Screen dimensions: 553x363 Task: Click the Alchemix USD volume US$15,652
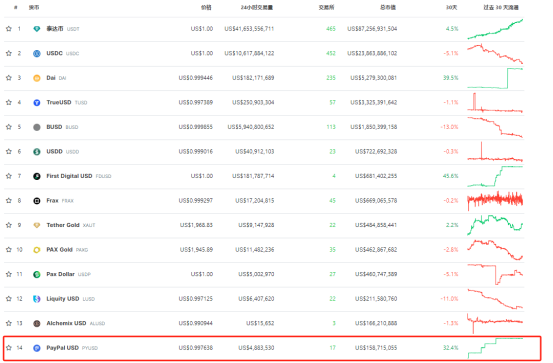[x=260, y=323]
